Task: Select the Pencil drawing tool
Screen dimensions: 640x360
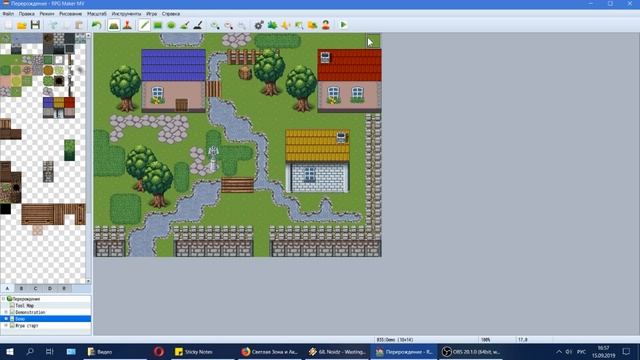Action: [x=144, y=25]
